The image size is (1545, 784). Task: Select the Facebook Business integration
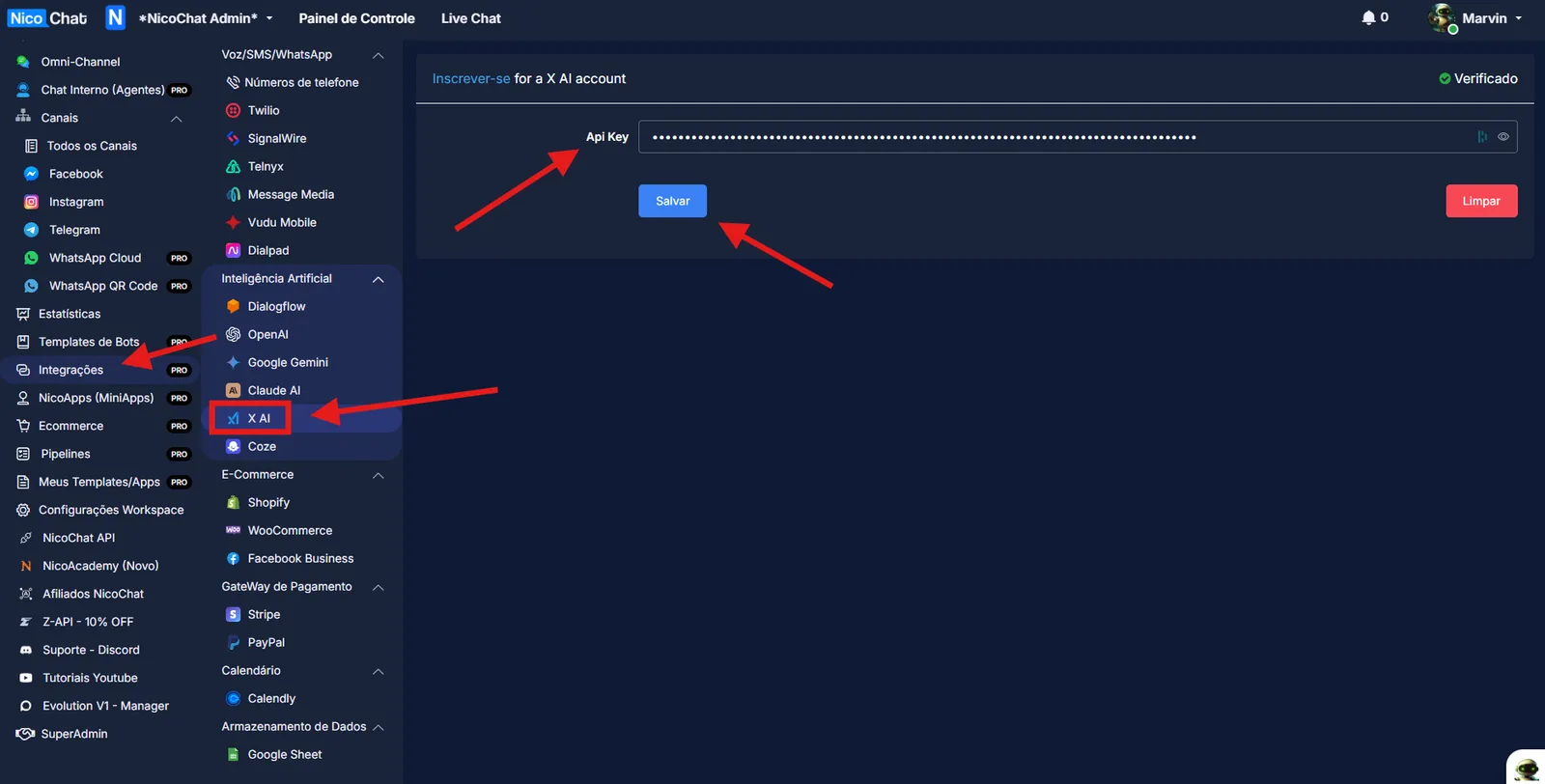301,559
